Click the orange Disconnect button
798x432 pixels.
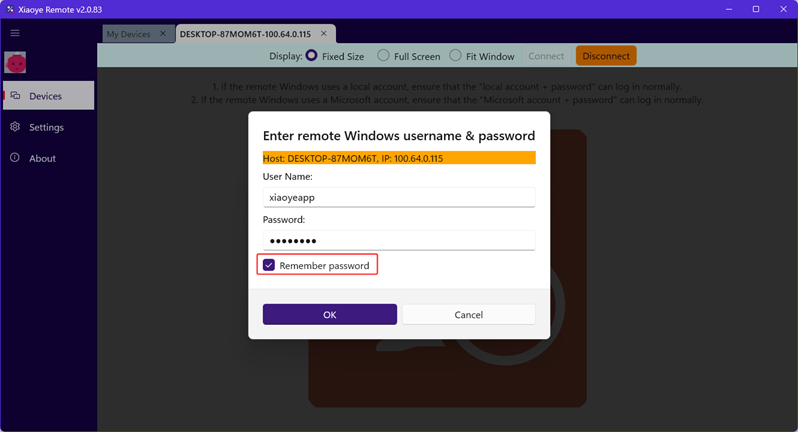(x=606, y=56)
